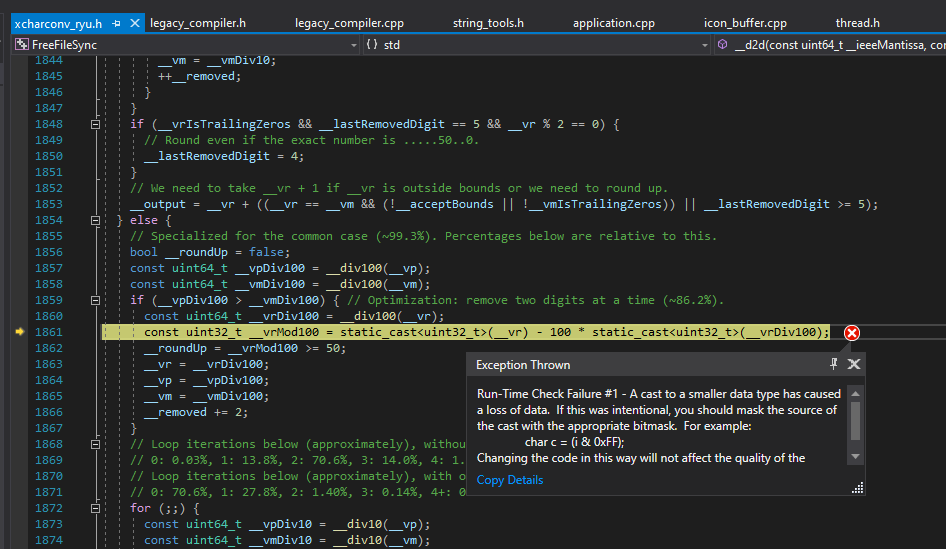Switch to the legacy_compiler.h tab

198,24
